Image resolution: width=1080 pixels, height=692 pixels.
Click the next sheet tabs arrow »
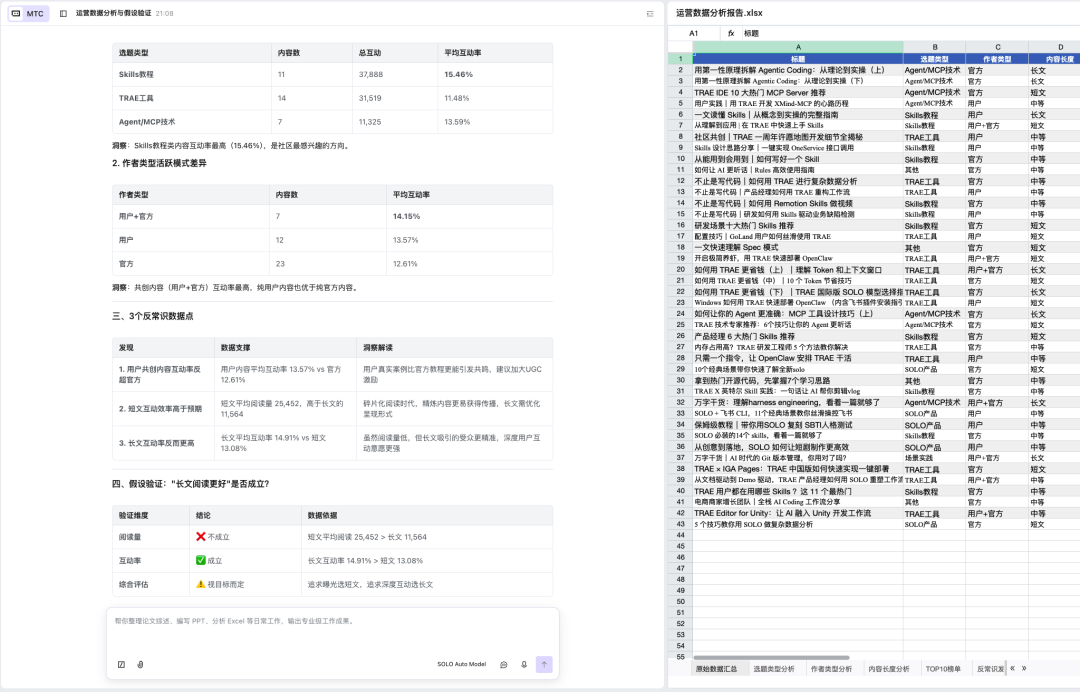coord(1024,669)
